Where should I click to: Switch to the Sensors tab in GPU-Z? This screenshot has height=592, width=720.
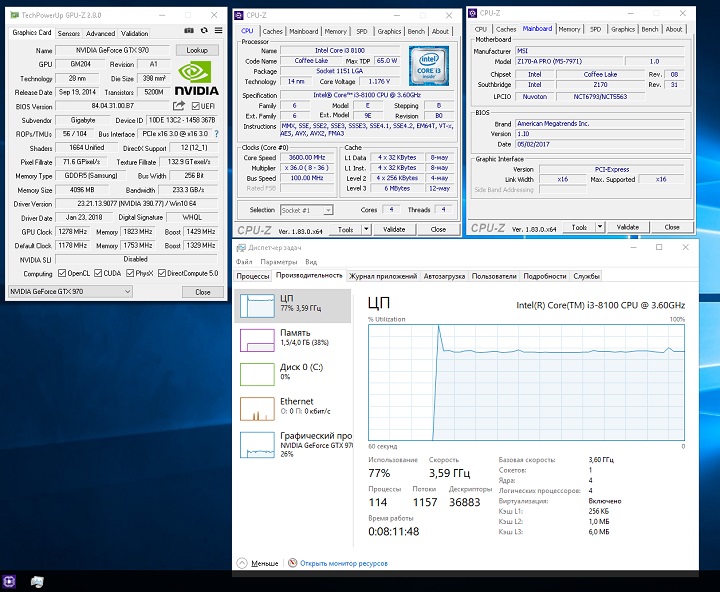click(x=69, y=34)
